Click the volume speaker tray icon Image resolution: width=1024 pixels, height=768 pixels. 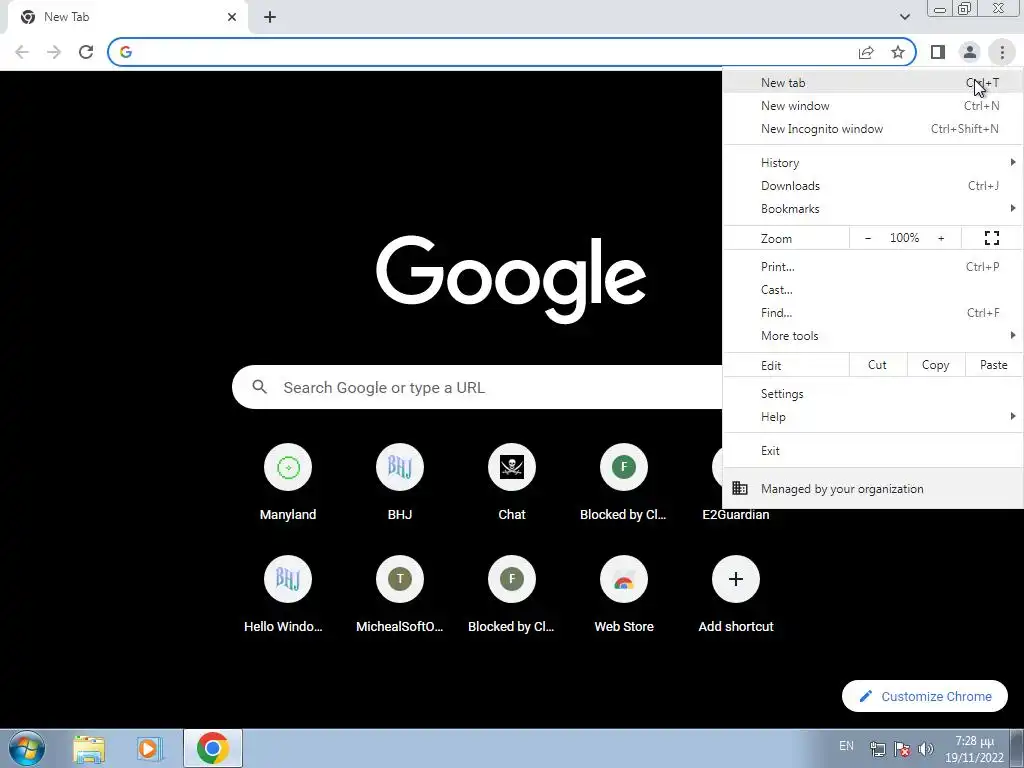[x=925, y=749]
